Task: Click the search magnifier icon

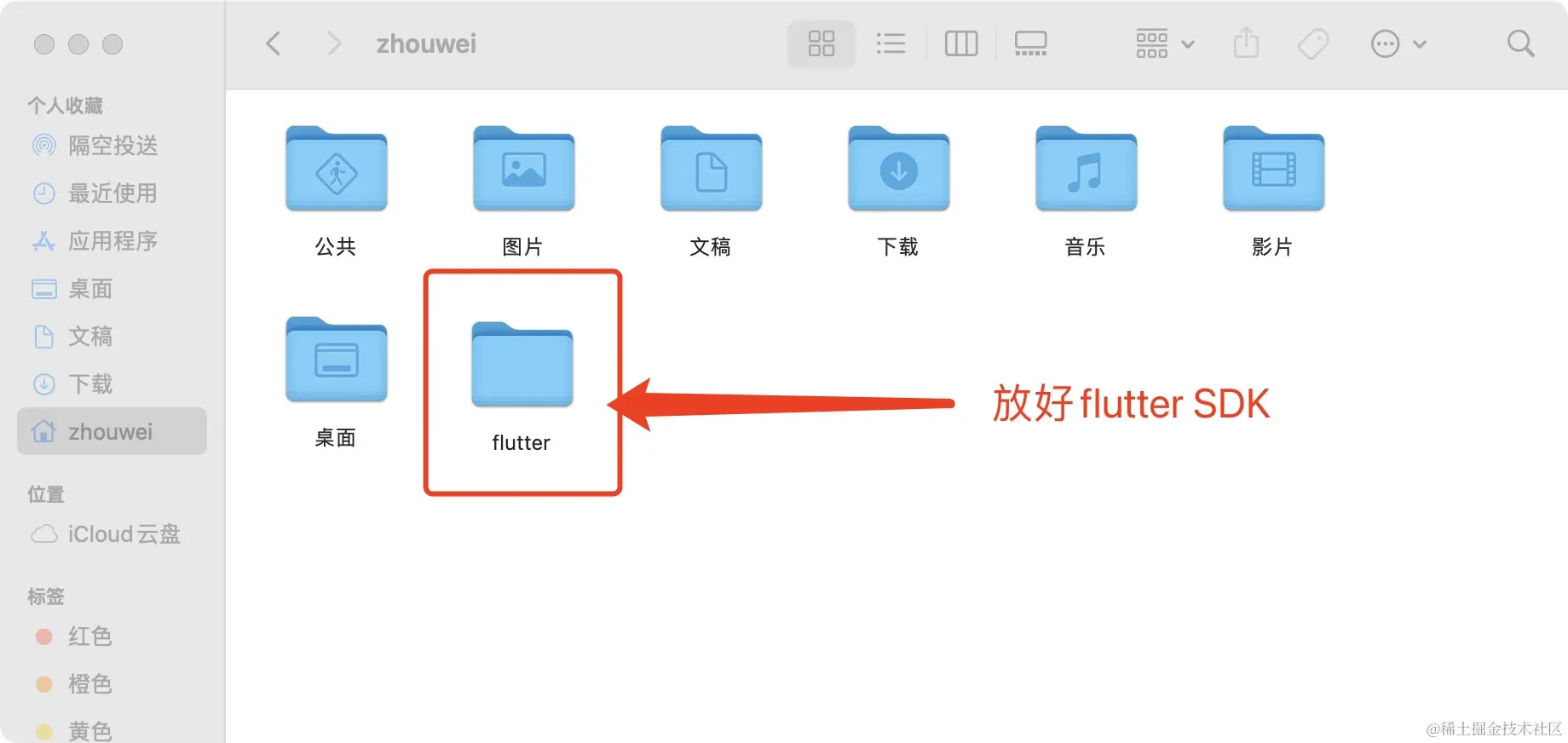Action: 1520,43
